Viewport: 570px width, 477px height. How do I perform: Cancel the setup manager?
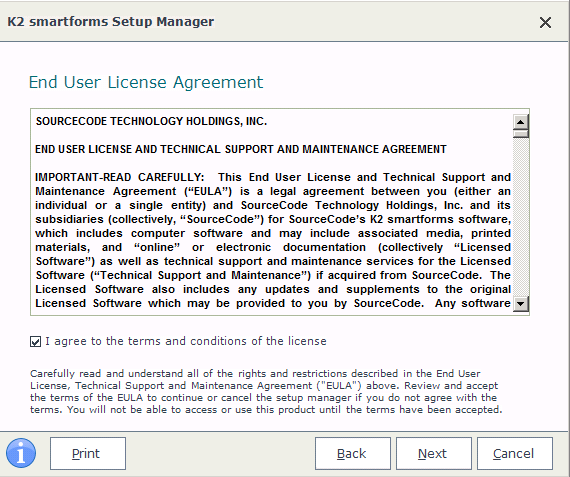(x=515, y=453)
